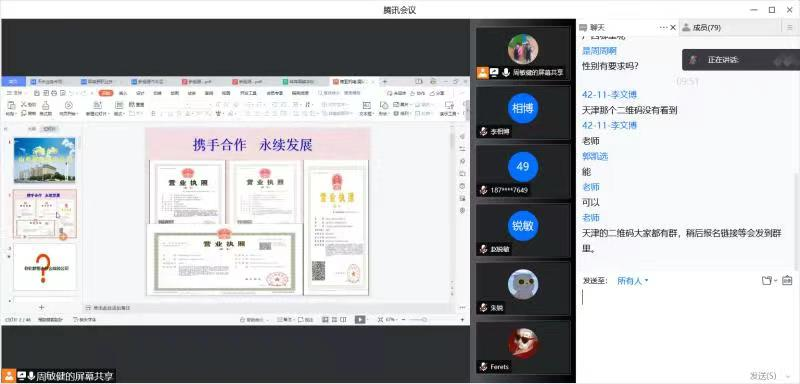Viewport: 800px width, 384px height.
Task: Open the file-send folder icon in chat
Action: (766, 280)
